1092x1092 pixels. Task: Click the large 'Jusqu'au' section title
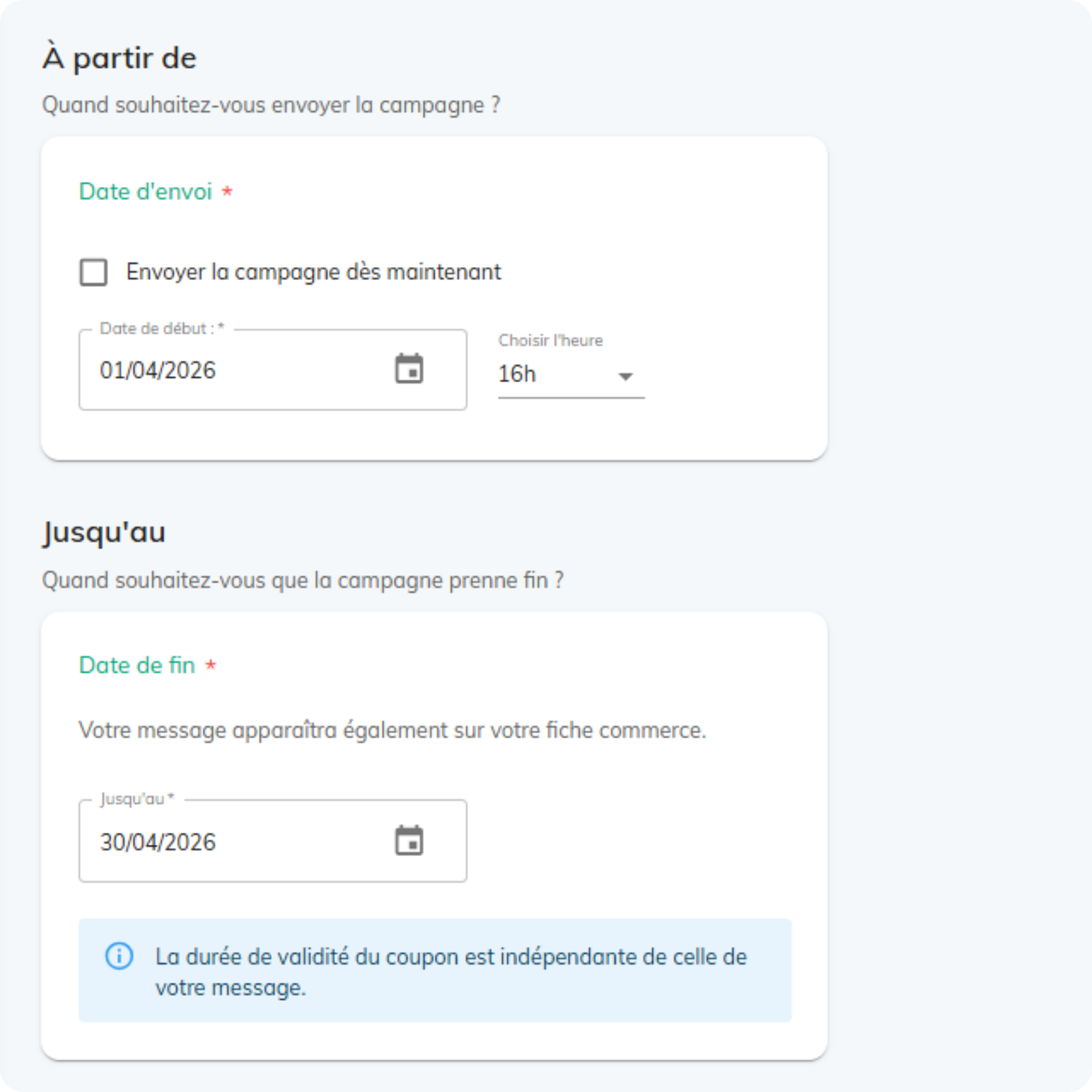(104, 532)
